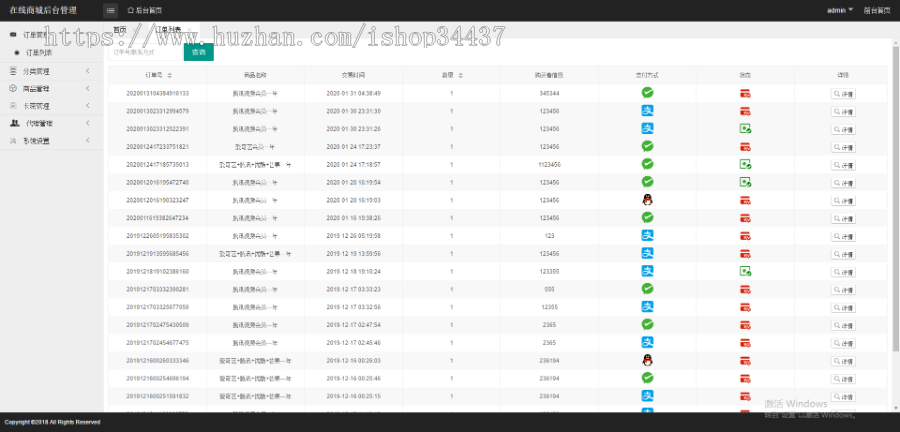Click the vertical scrollbar of the order table
This screenshot has width=900, height=432.
pos(895,198)
